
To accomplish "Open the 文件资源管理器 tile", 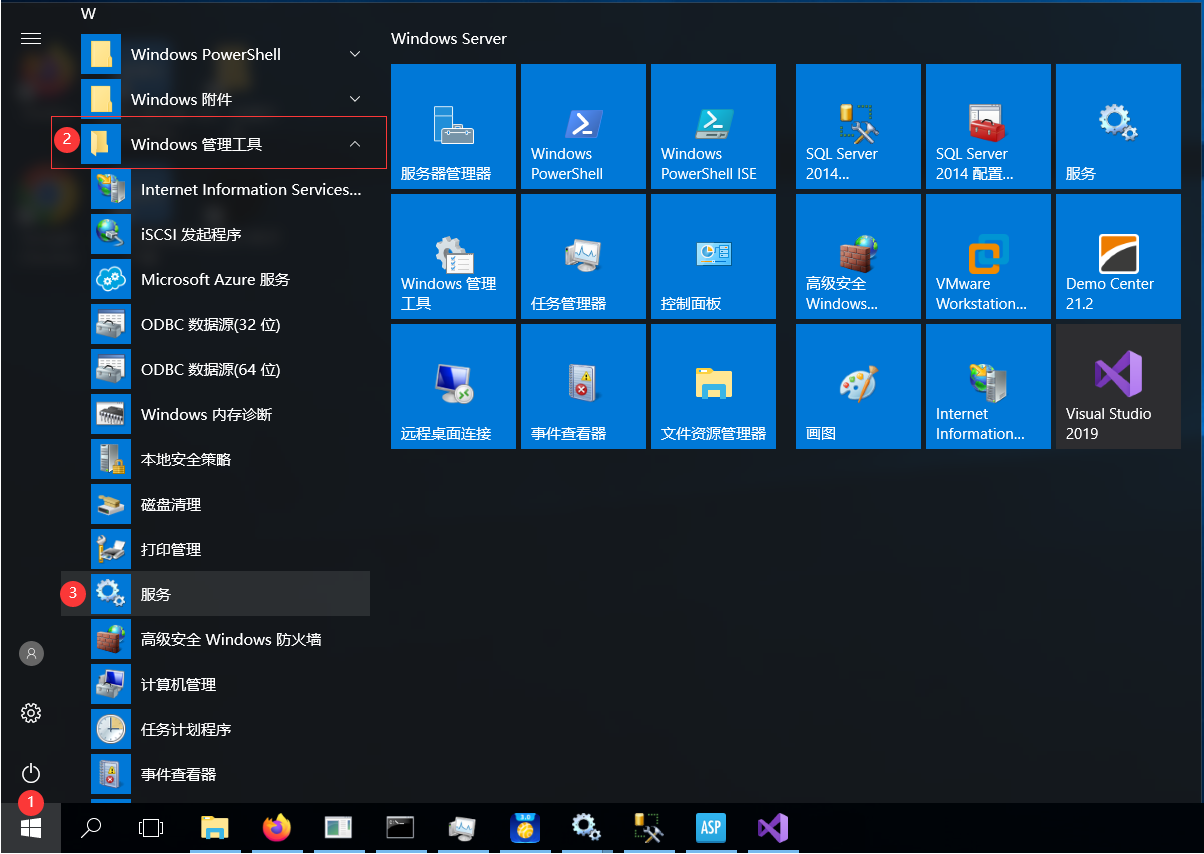I will tap(713, 386).
